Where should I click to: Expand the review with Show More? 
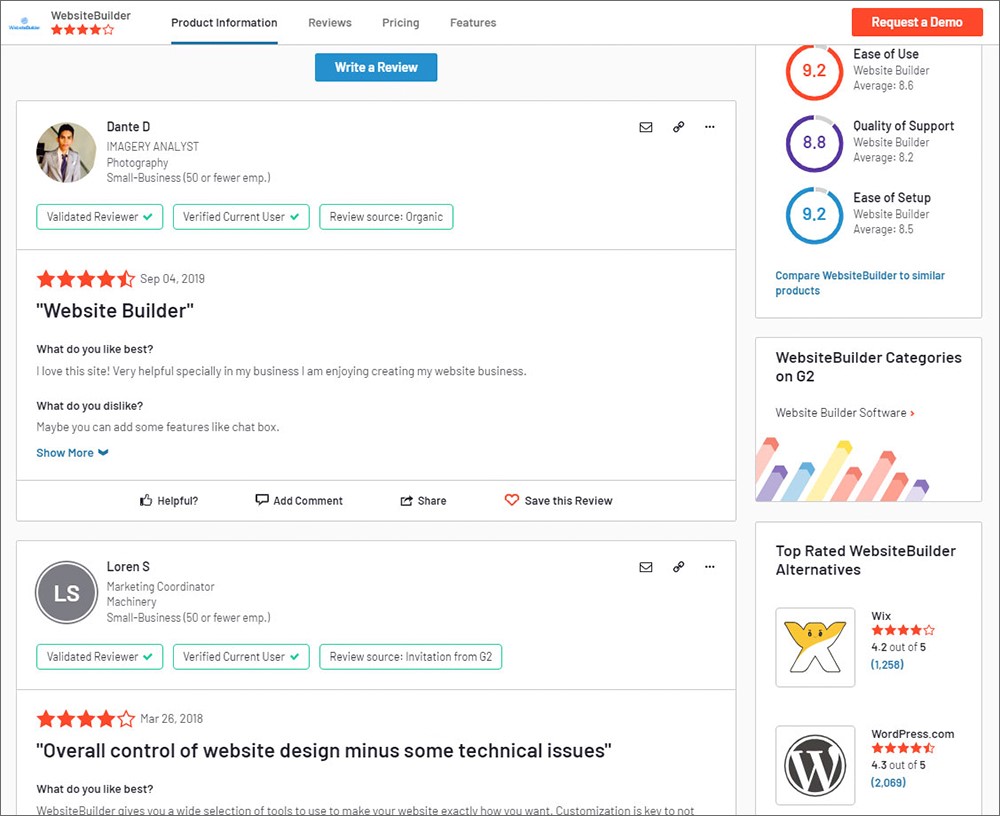[72, 453]
